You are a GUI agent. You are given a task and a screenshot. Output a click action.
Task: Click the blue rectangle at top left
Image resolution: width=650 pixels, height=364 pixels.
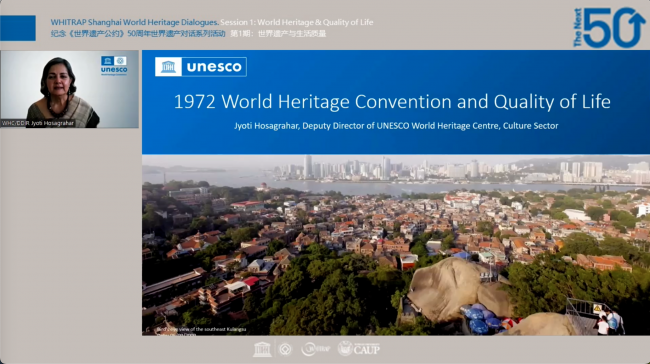[x=18, y=28]
